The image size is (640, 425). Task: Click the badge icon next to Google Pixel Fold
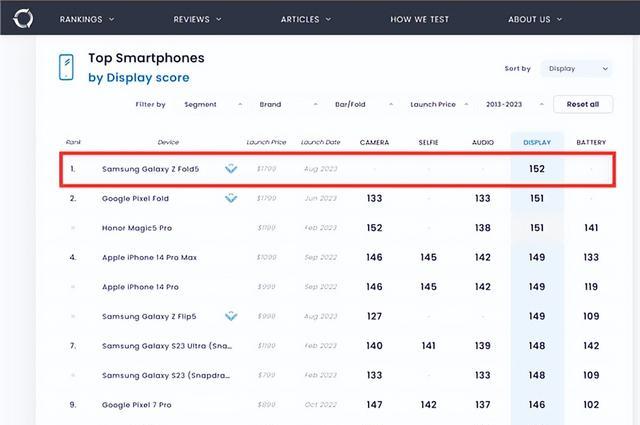click(231, 198)
